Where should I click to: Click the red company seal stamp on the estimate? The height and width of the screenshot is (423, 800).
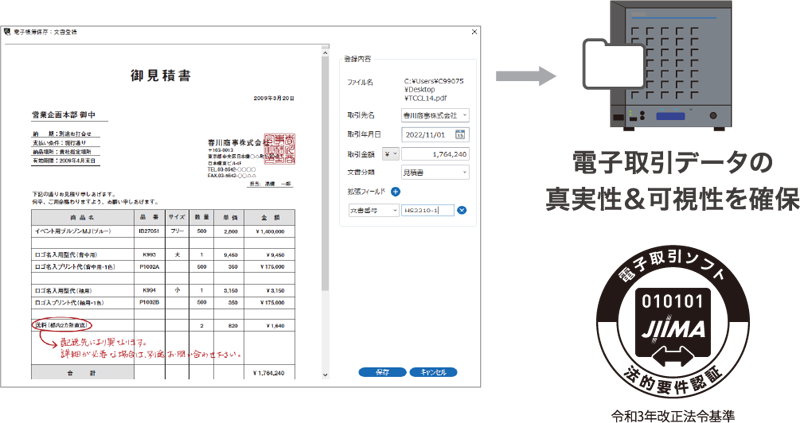[280, 148]
